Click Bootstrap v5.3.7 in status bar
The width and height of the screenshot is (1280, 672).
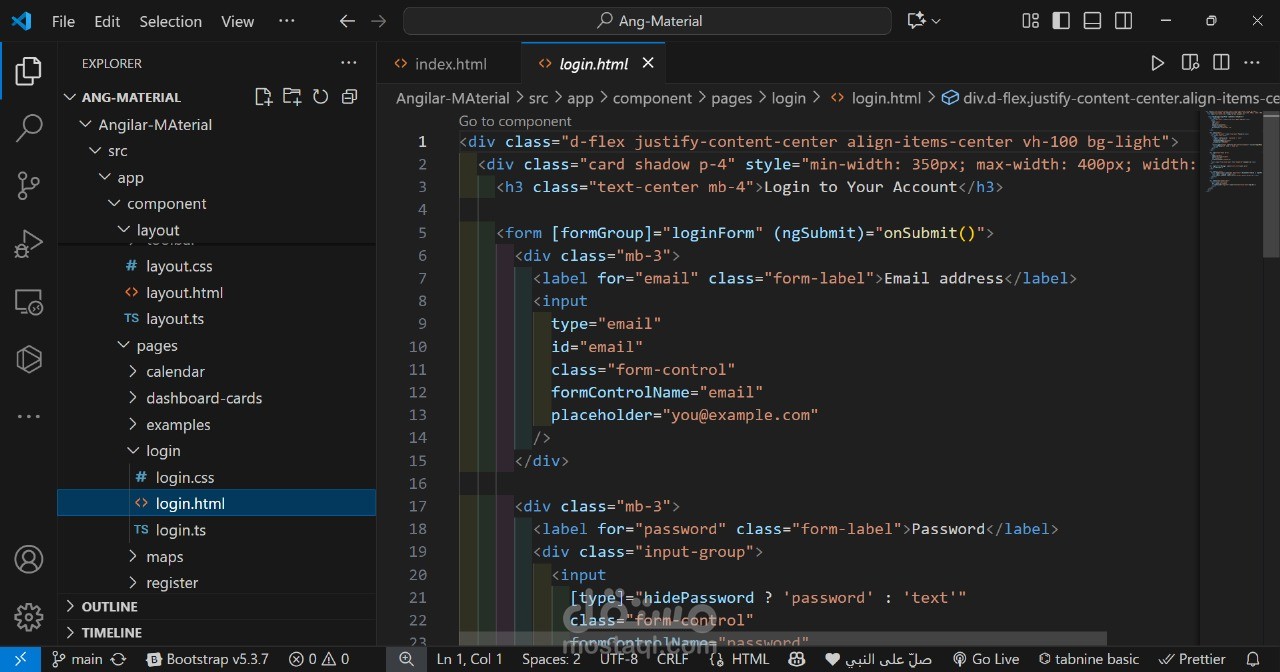(x=207, y=659)
